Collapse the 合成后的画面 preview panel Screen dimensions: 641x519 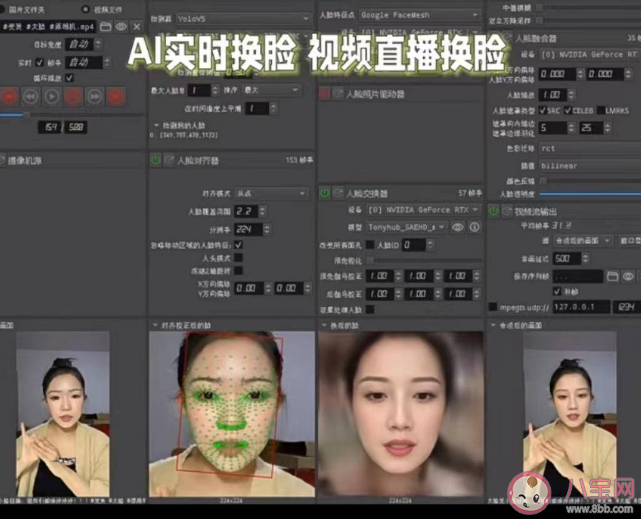pos(493,325)
